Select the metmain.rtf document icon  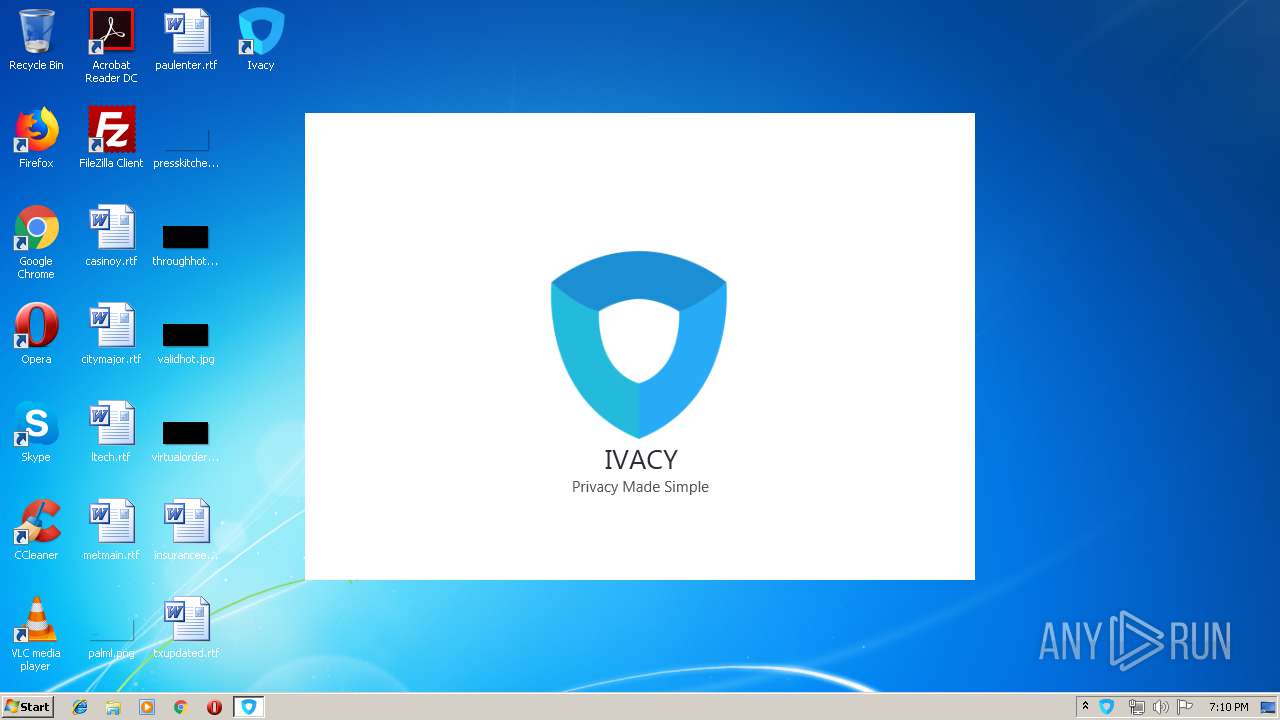(x=111, y=531)
